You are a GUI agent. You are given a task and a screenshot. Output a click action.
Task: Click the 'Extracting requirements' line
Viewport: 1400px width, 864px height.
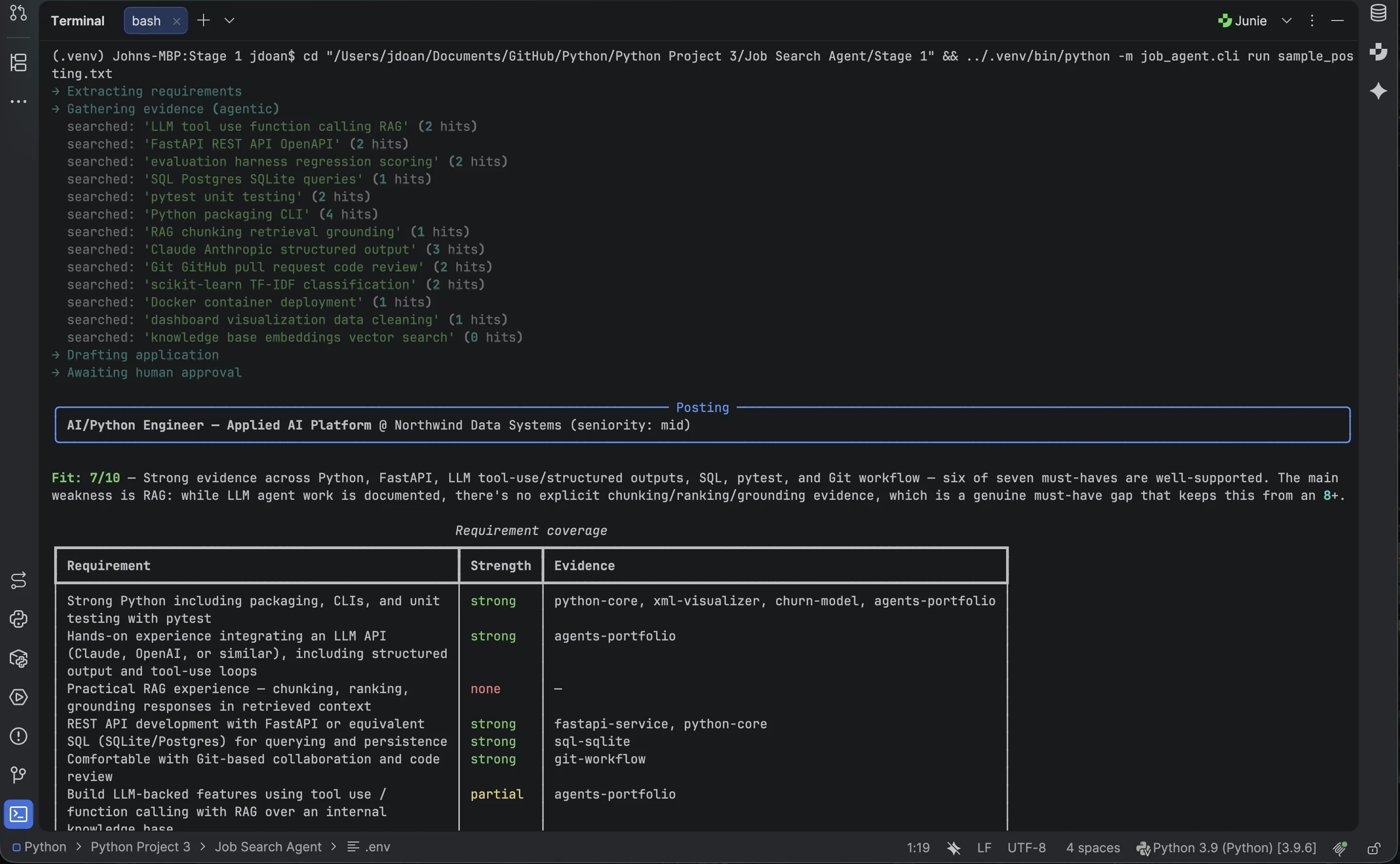point(147,91)
